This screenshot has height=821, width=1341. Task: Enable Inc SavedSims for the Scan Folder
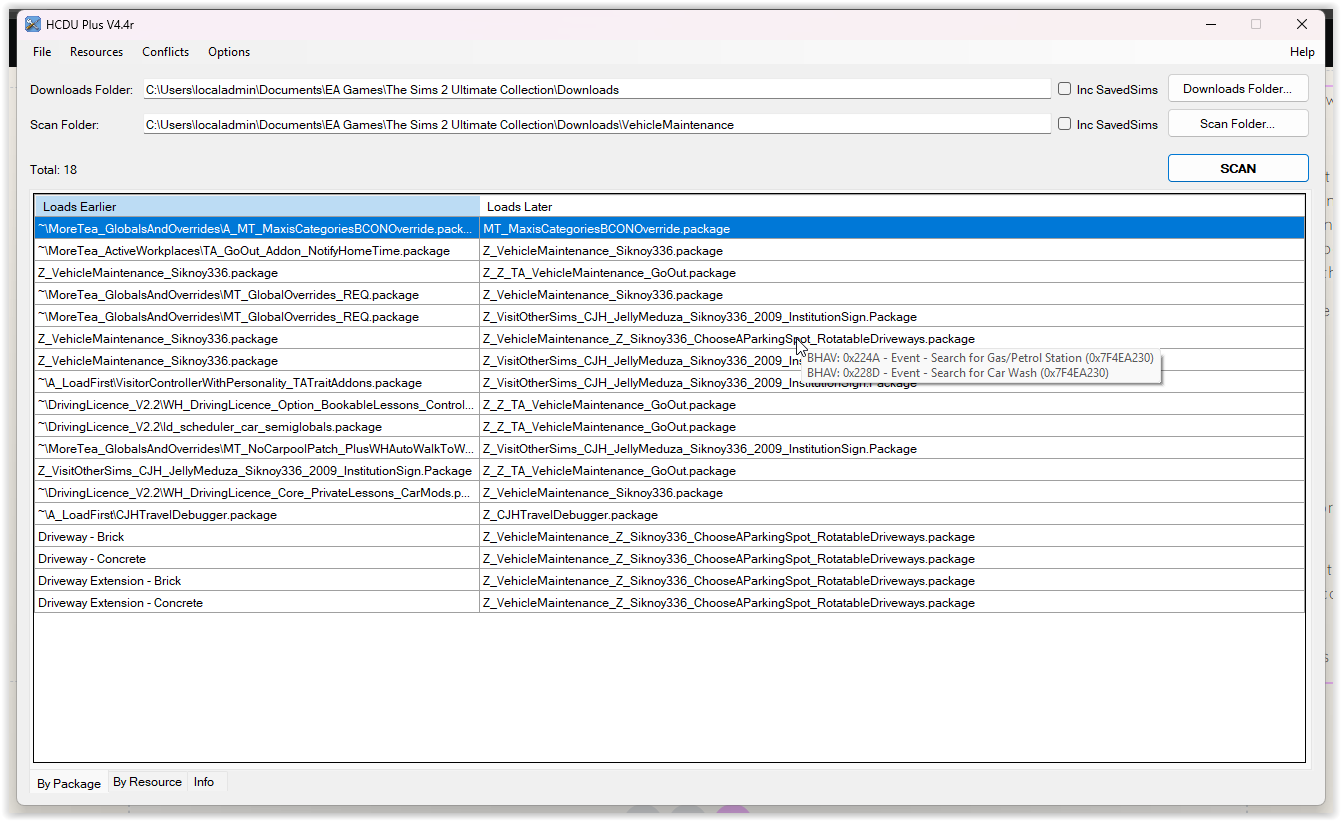click(x=1064, y=123)
